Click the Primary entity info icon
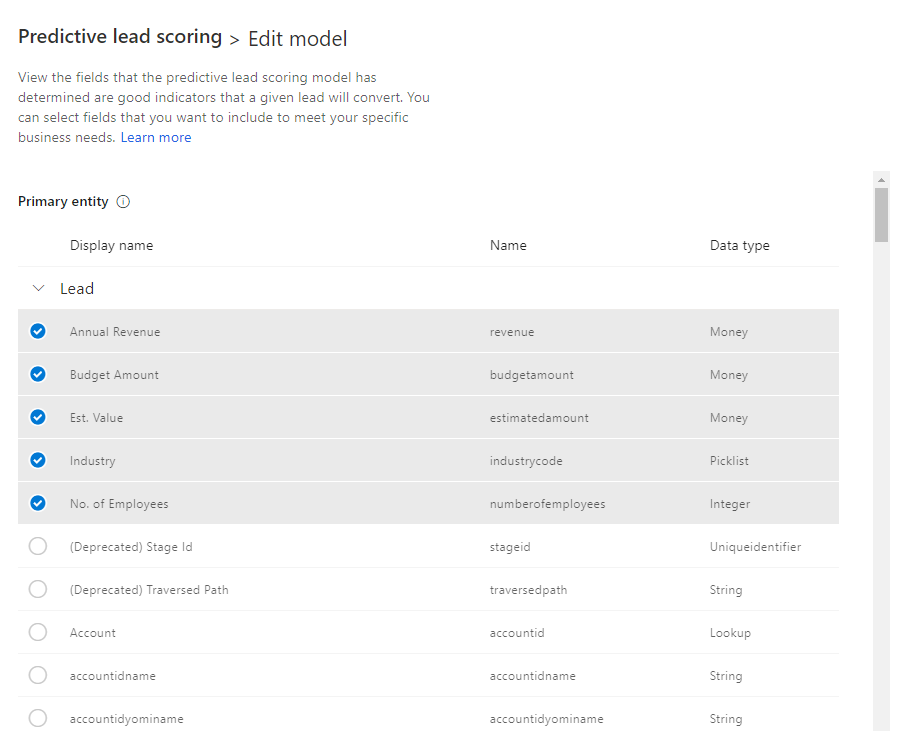The height and width of the screenshot is (731, 898). 123,202
